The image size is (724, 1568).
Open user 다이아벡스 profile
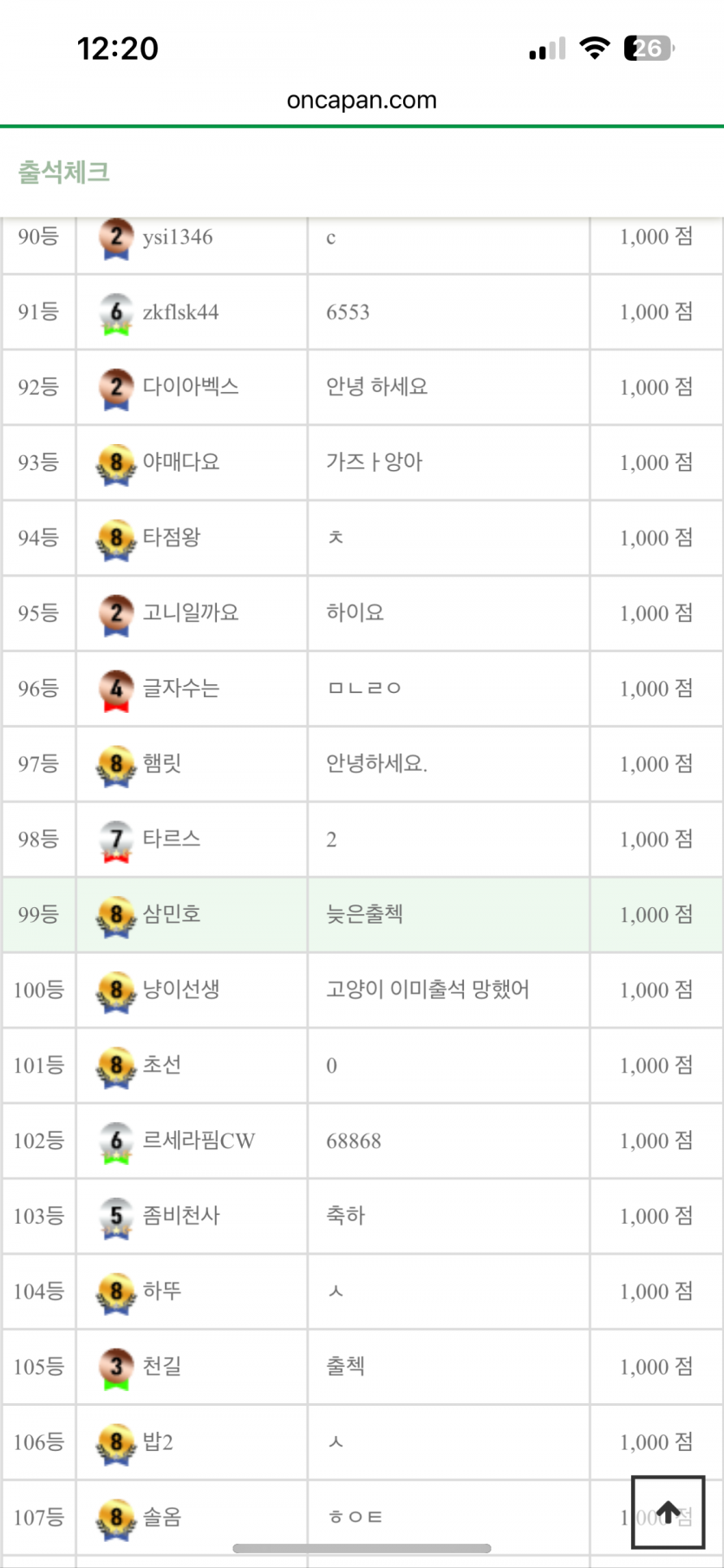191,387
